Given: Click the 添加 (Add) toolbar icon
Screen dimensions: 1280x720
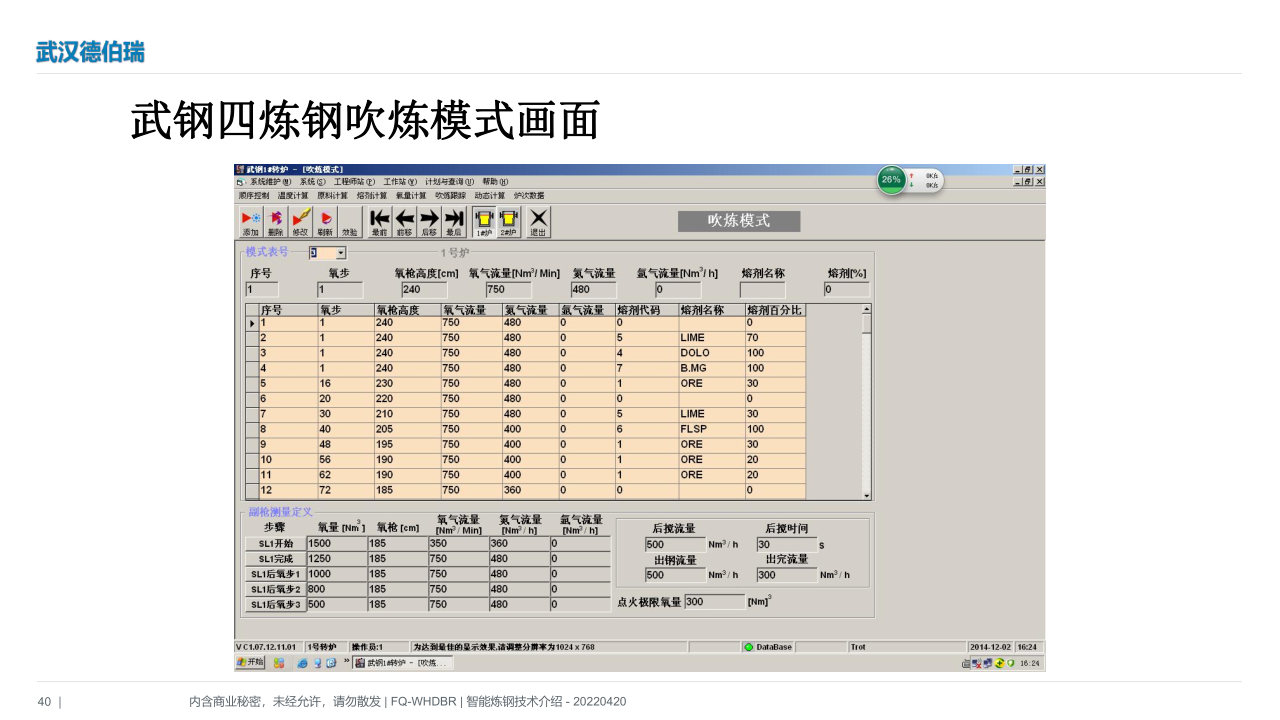Looking at the screenshot, I should point(250,222).
